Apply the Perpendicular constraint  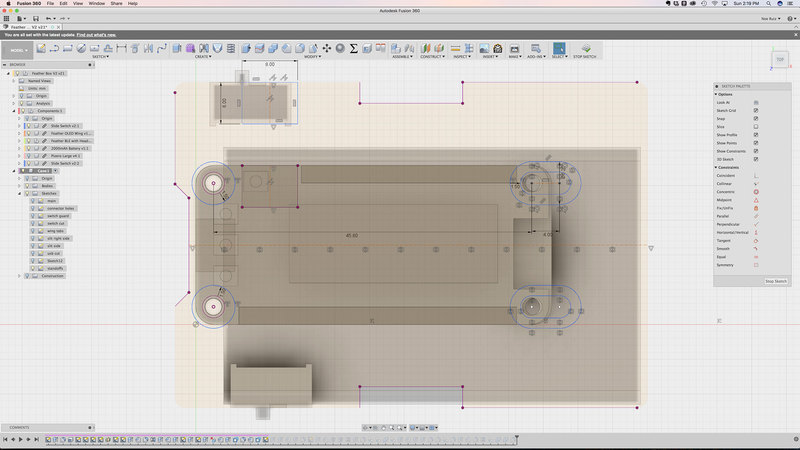(x=756, y=224)
